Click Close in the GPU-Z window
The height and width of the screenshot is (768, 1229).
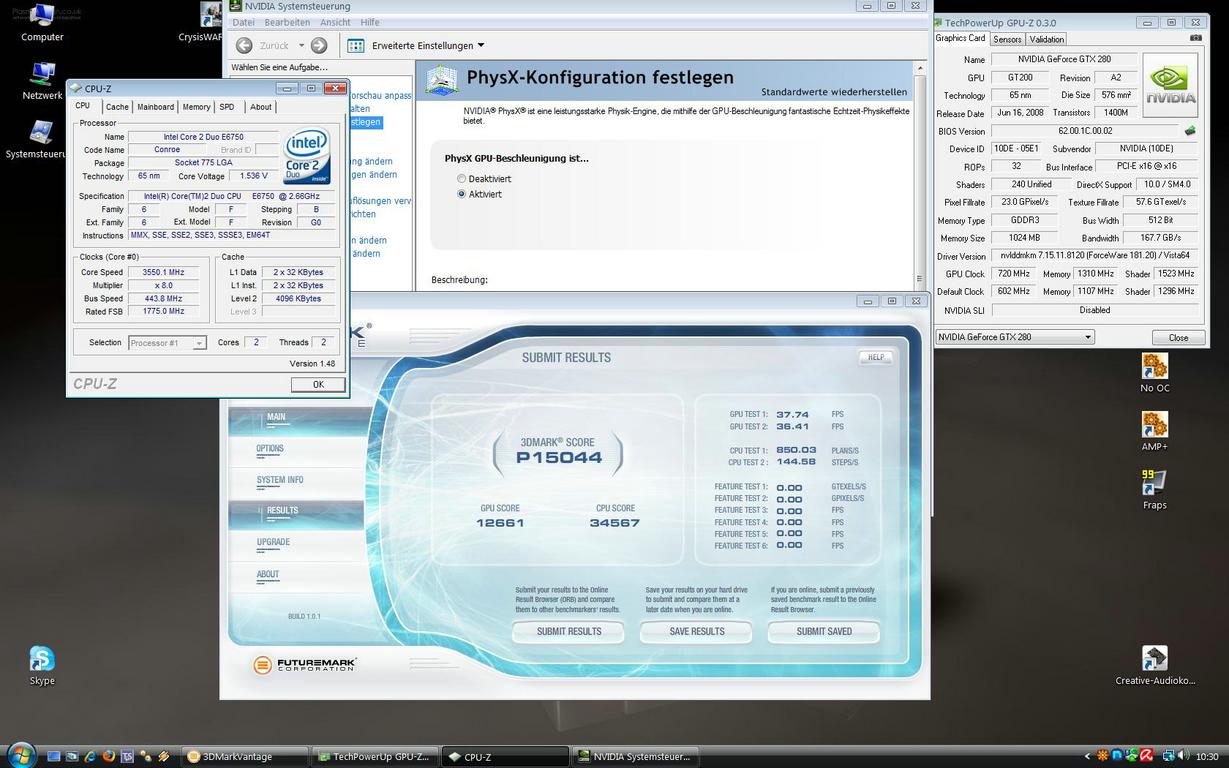[x=1178, y=337]
